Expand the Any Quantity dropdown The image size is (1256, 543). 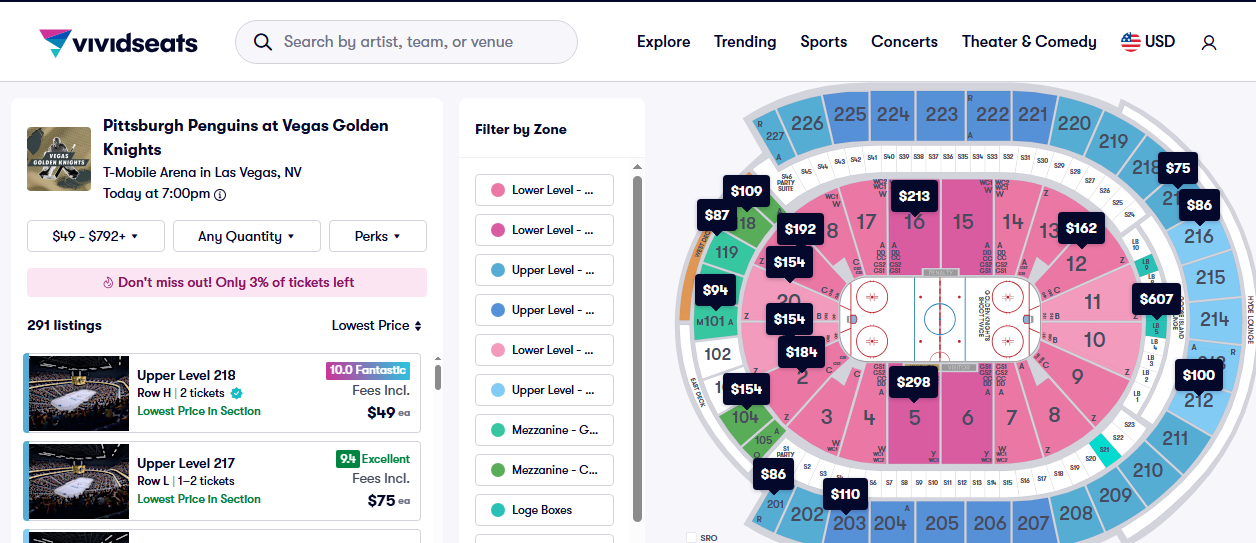[246, 236]
